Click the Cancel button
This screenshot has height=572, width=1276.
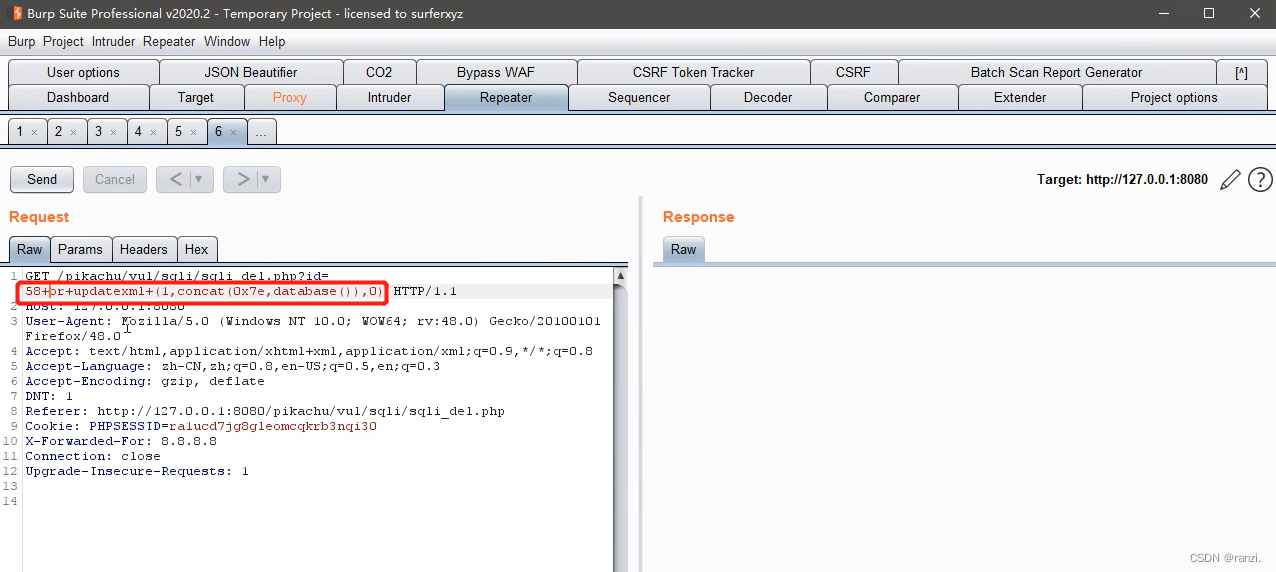coord(115,179)
